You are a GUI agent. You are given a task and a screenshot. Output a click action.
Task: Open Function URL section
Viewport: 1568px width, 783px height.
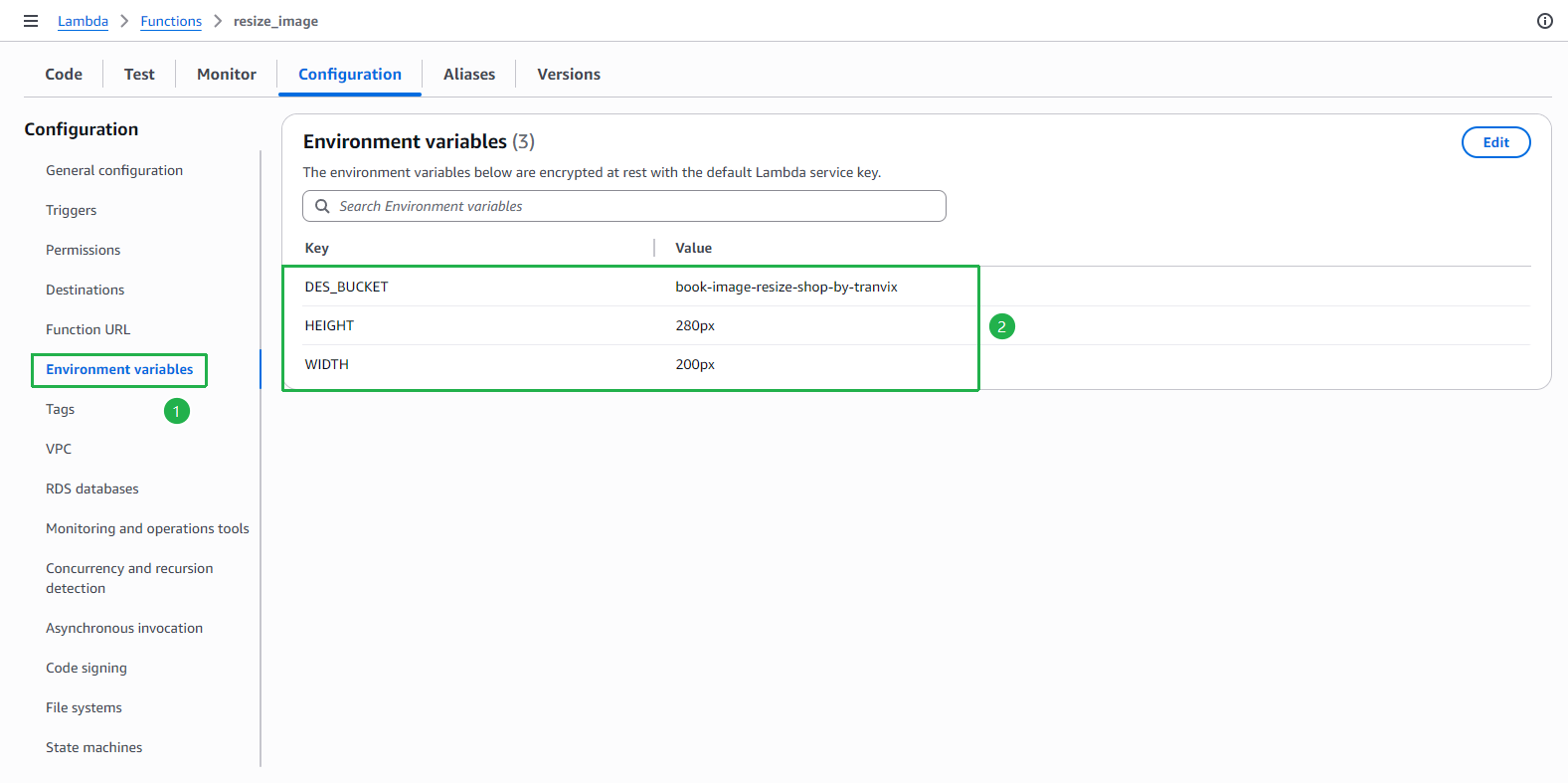pos(87,329)
